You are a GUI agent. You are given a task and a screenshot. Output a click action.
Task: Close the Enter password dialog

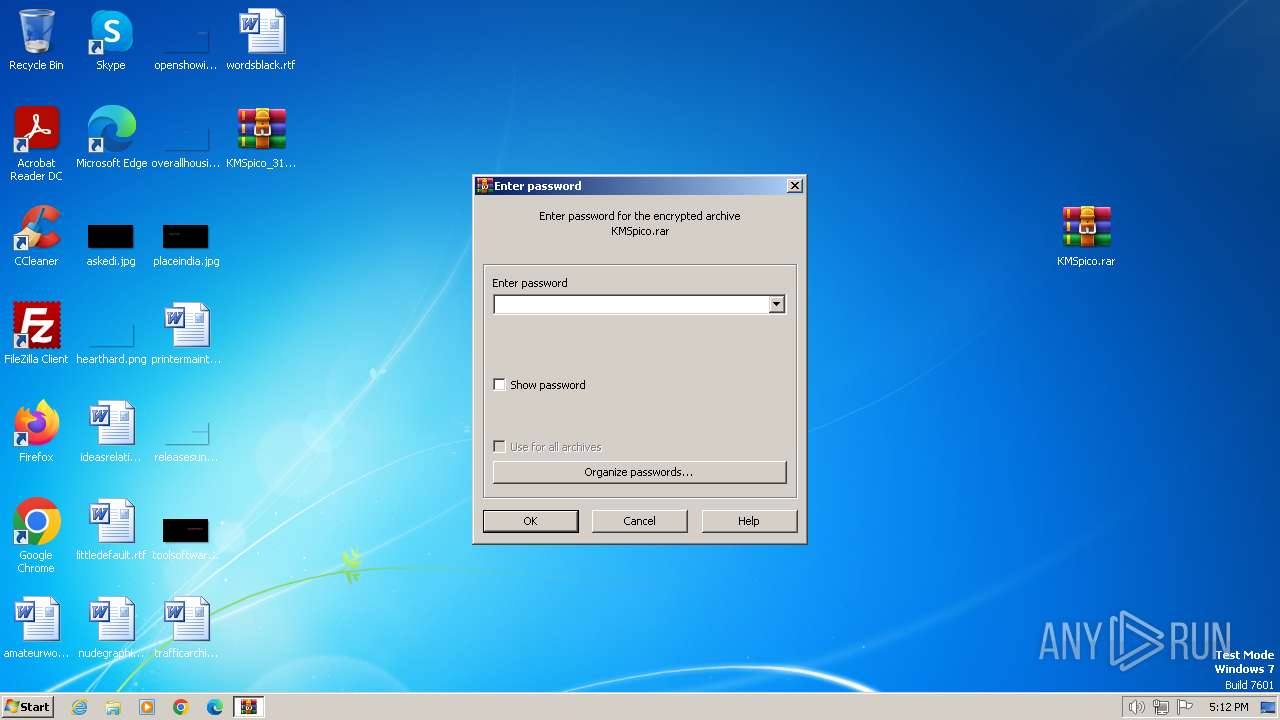tap(794, 186)
